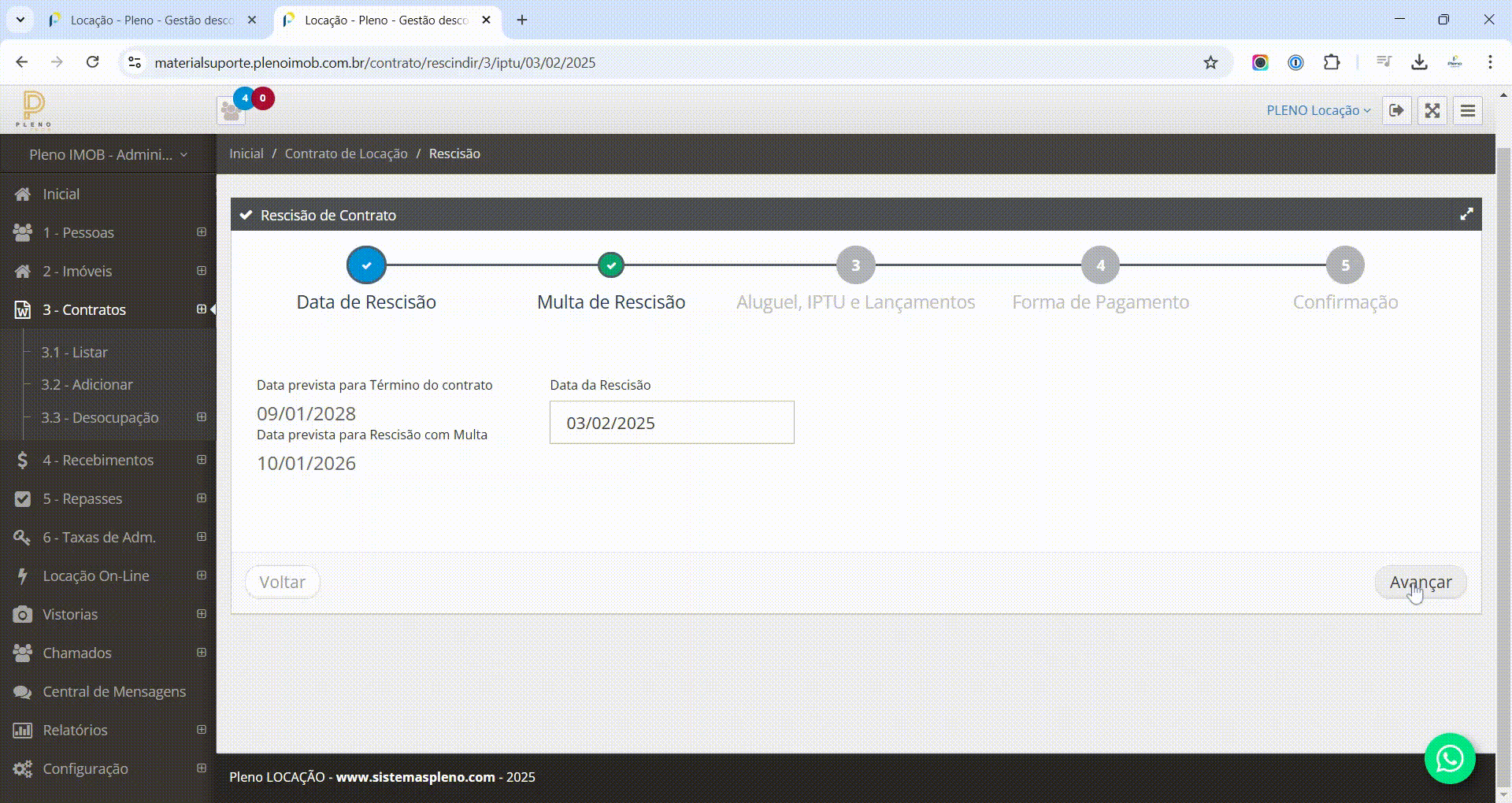Click site information icon in address bar

point(135,62)
